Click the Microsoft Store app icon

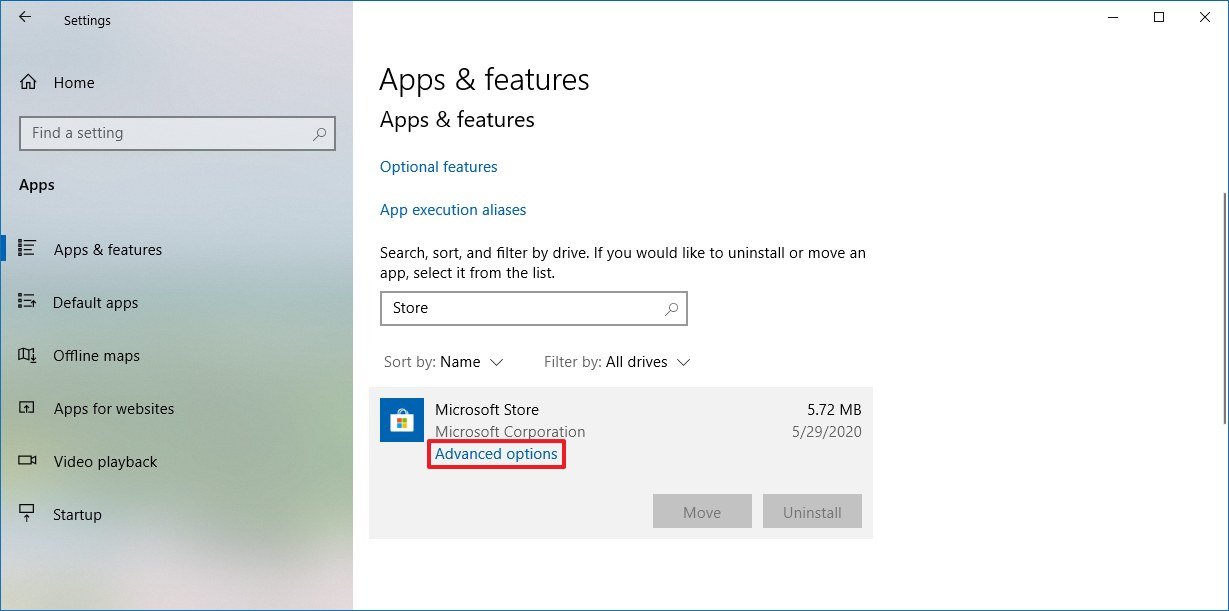coord(402,420)
